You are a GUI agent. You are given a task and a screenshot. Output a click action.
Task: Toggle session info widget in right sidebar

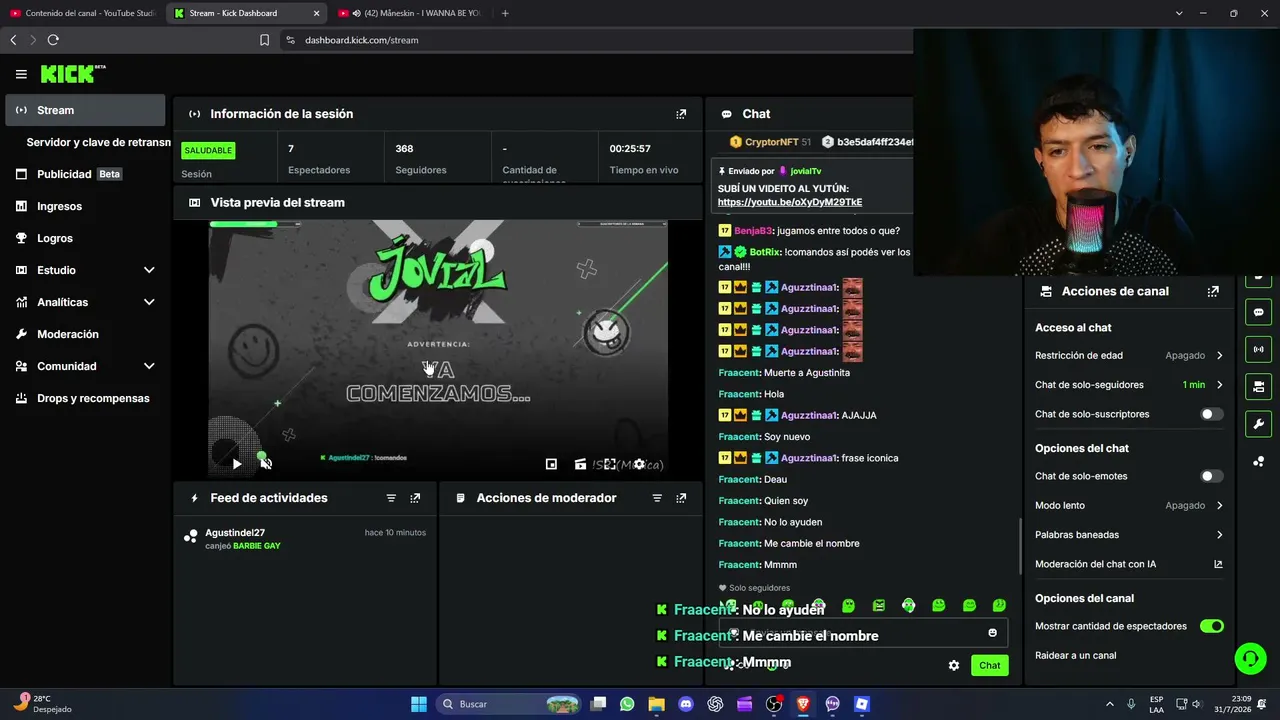click(x=1258, y=349)
